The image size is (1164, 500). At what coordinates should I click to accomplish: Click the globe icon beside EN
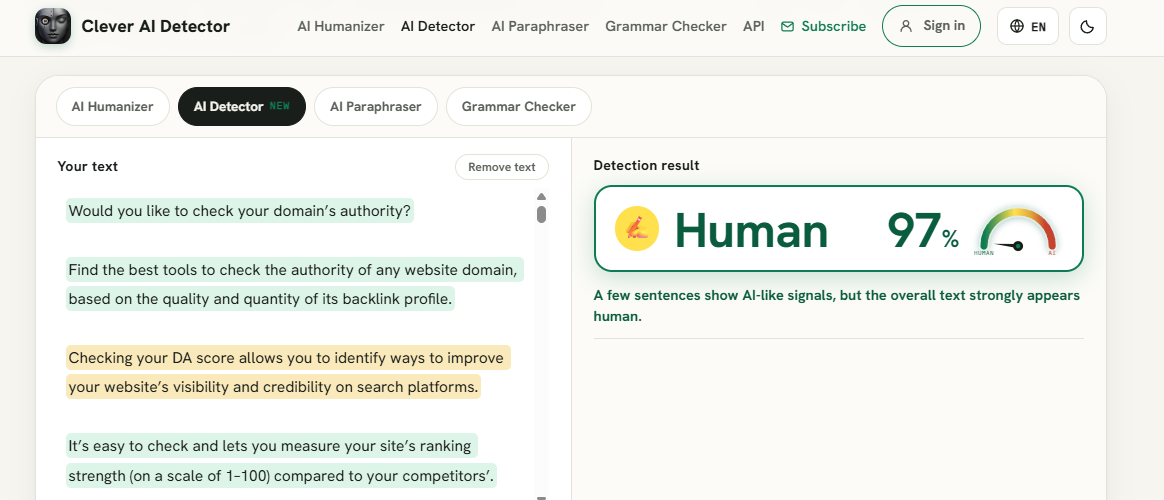[x=1017, y=26]
